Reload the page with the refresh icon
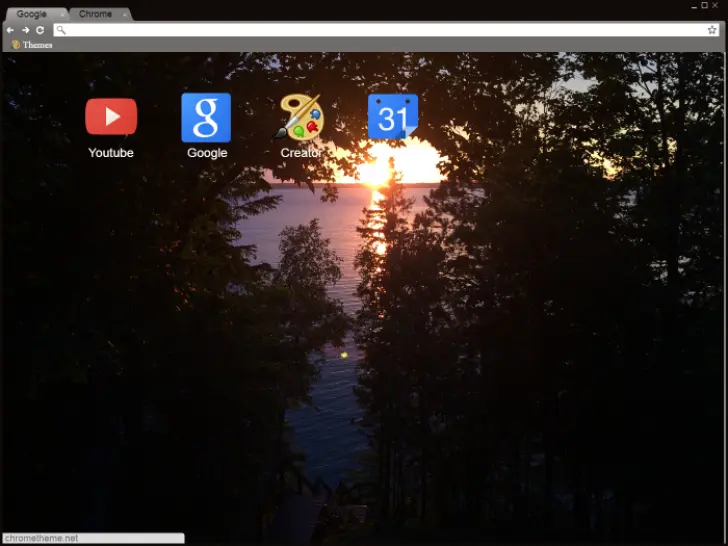The height and width of the screenshot is (546, 728). (40, 30)
